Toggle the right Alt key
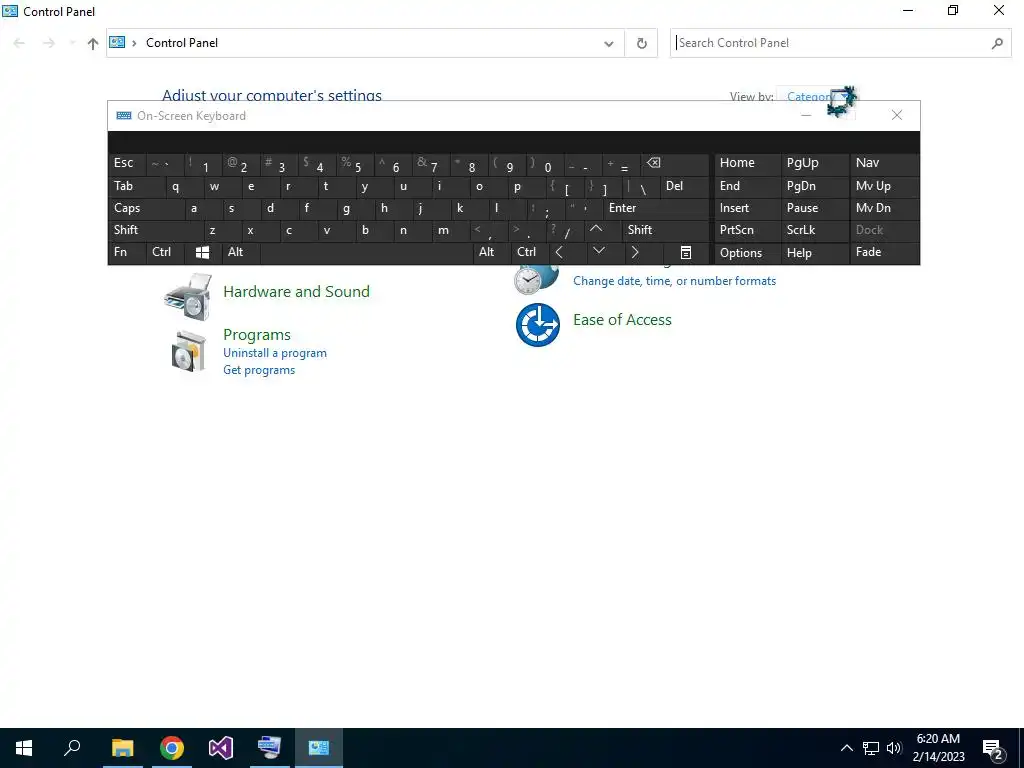The height and width of the screenshot is (768, 1024). pyautogui.click(x=491, y=252)
